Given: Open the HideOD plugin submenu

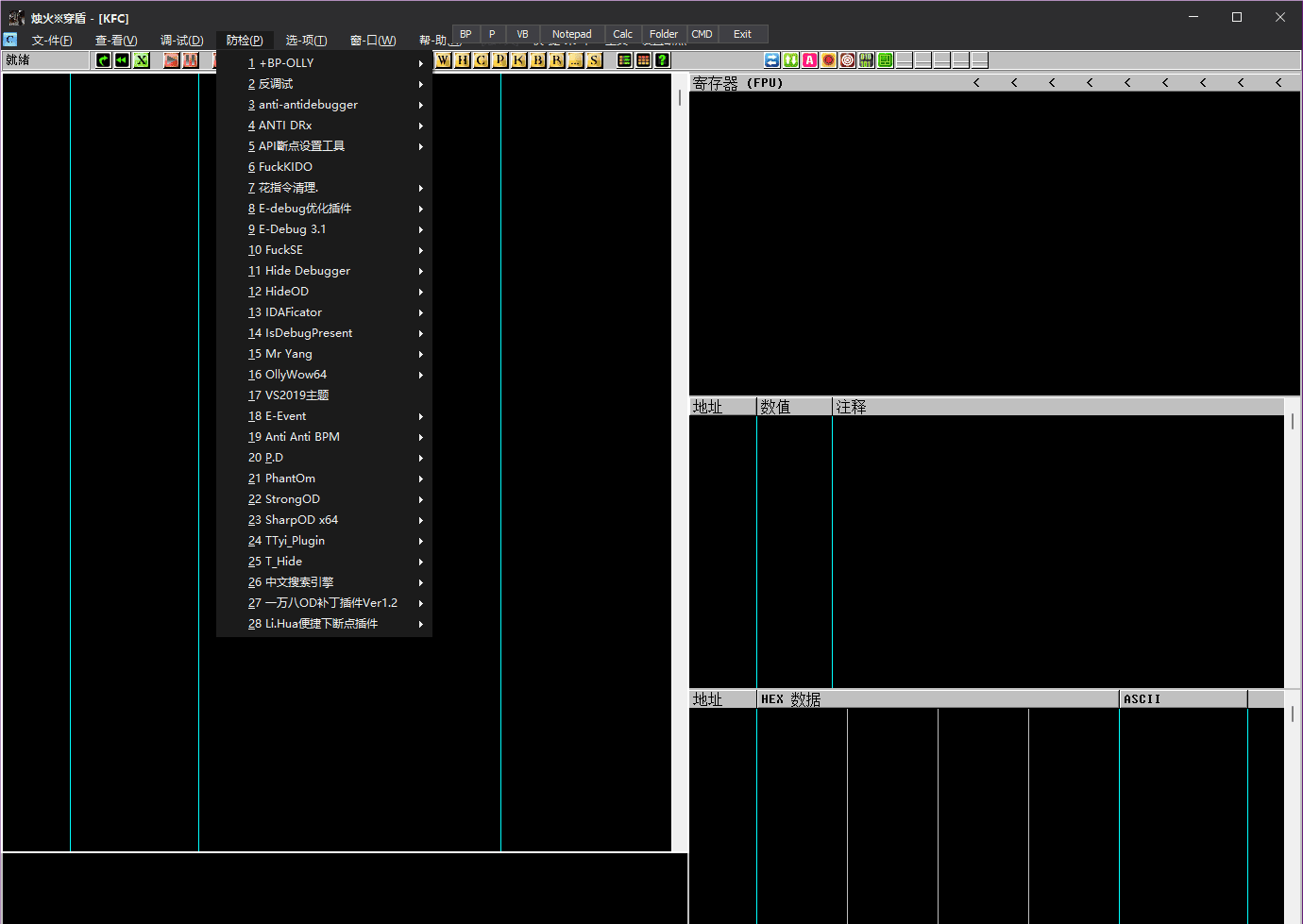Looking at the screenshot, I should [x=324, y=292].
